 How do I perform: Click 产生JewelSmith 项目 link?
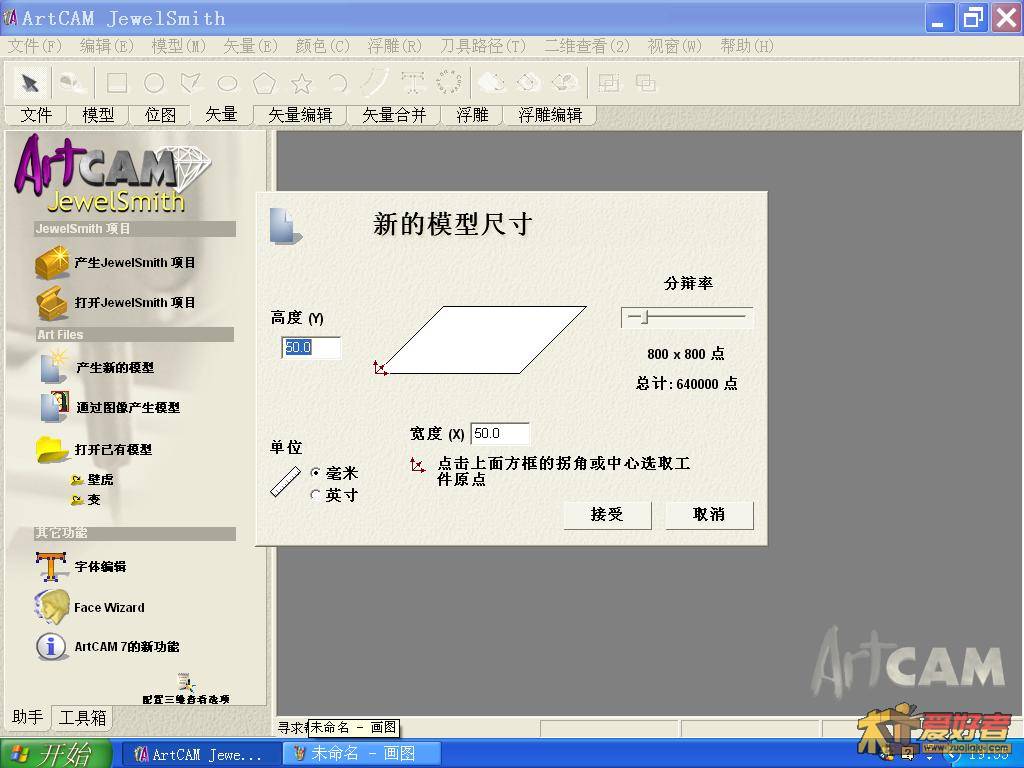point(135,263)
